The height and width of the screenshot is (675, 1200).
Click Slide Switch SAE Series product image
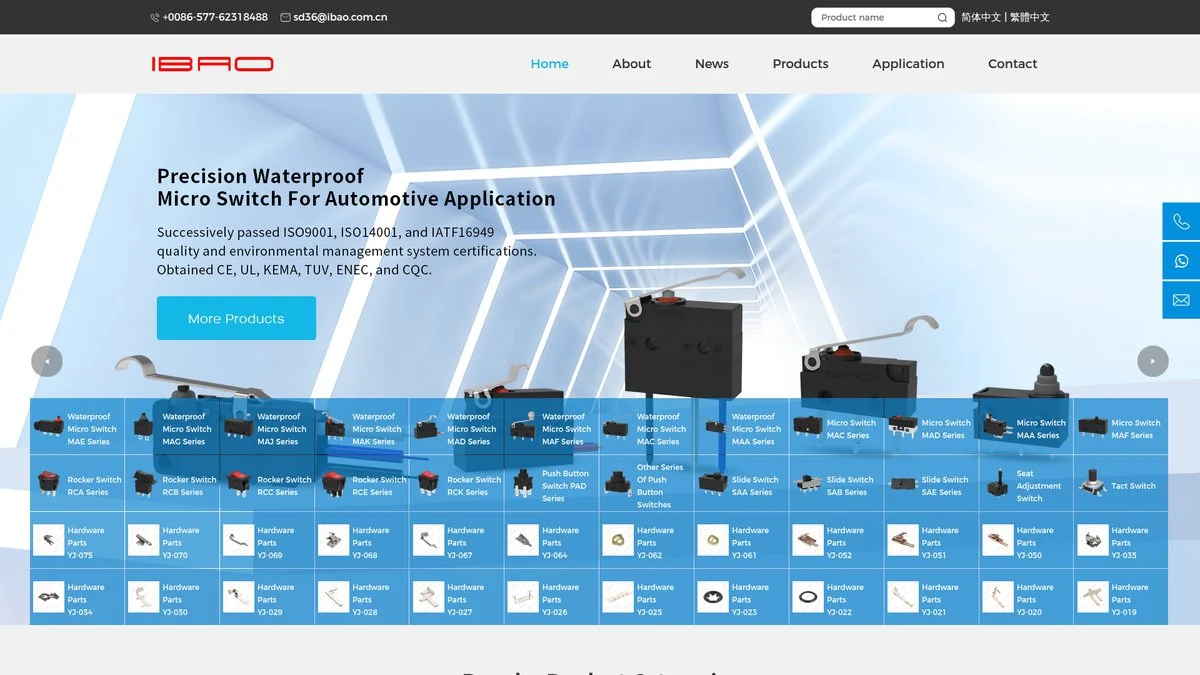903,484
